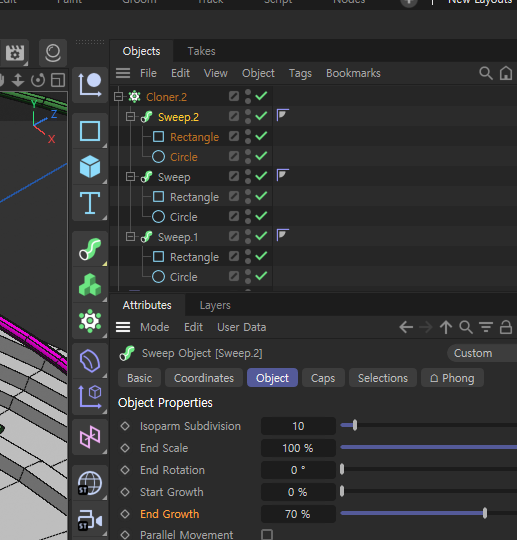This screenshot has width=517, height=540.
Task: Click the camera icon with ST badge
Action: point(90,519)
